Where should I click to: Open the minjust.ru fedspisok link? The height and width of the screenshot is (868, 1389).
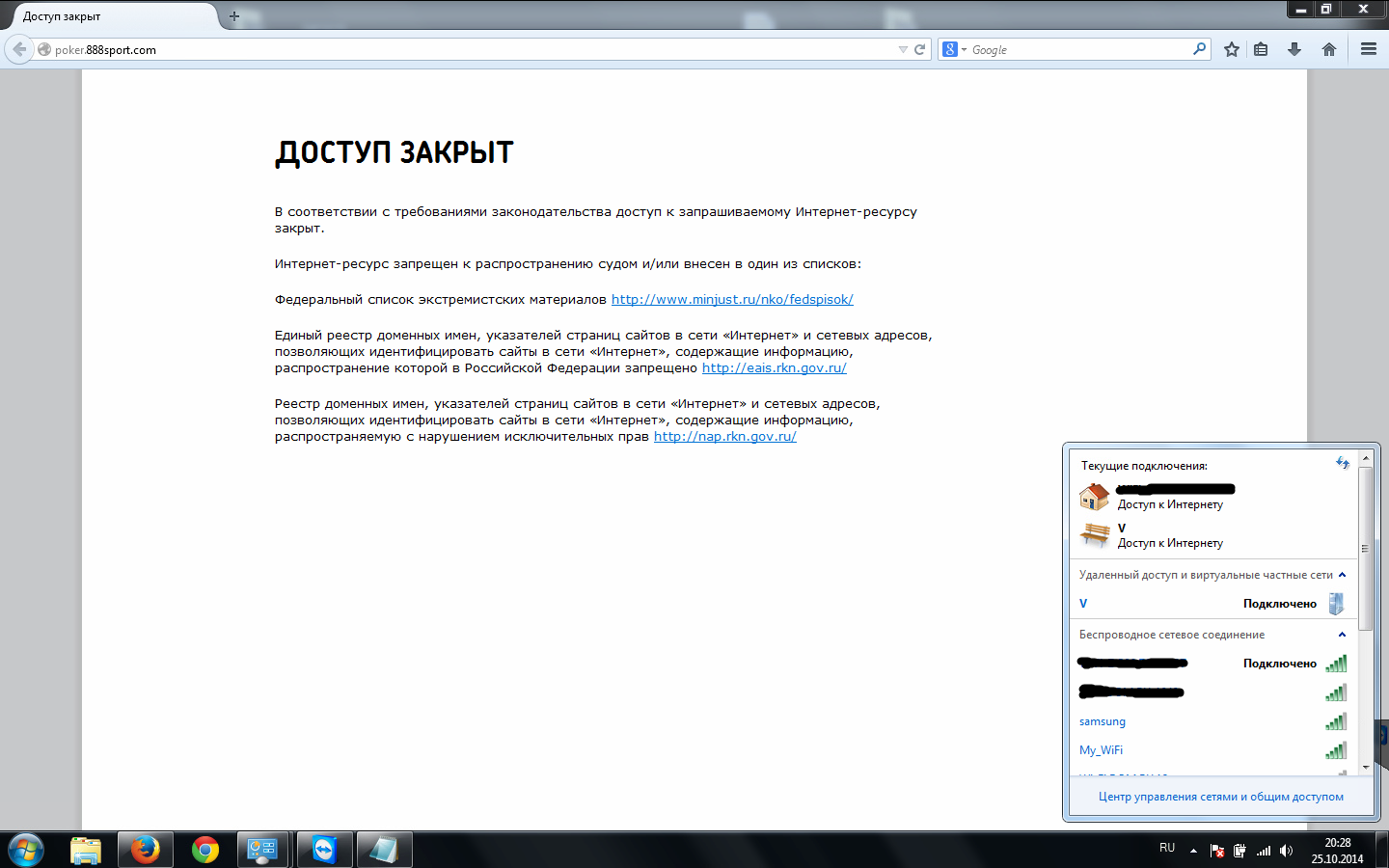click(732, 300)
